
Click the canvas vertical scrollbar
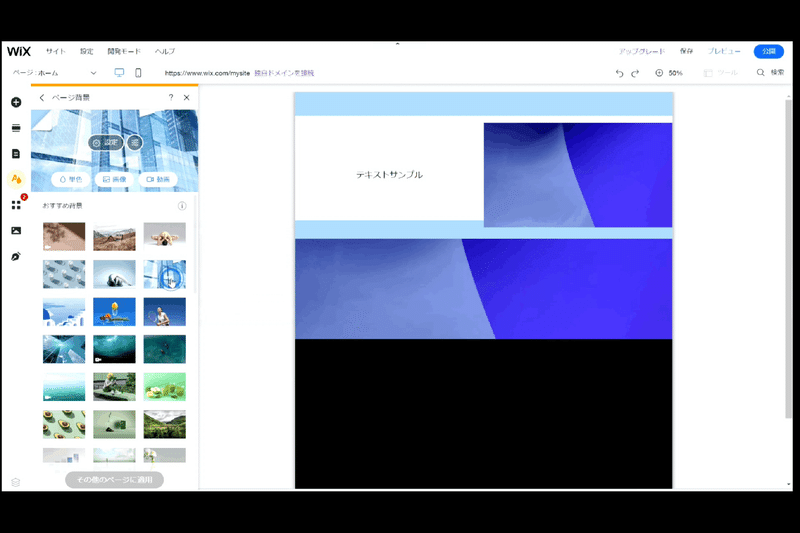coord(788,259)
